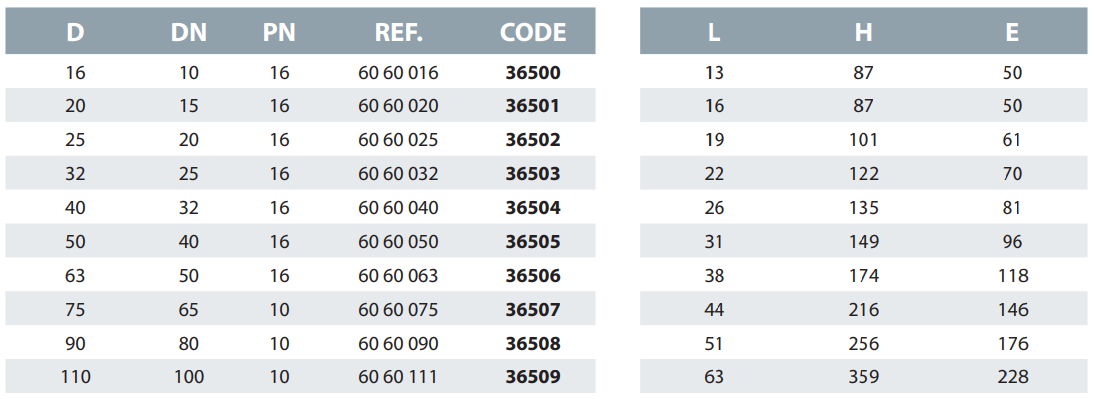Click the D column header
The image size is (1094, 399).
(75, 32)
